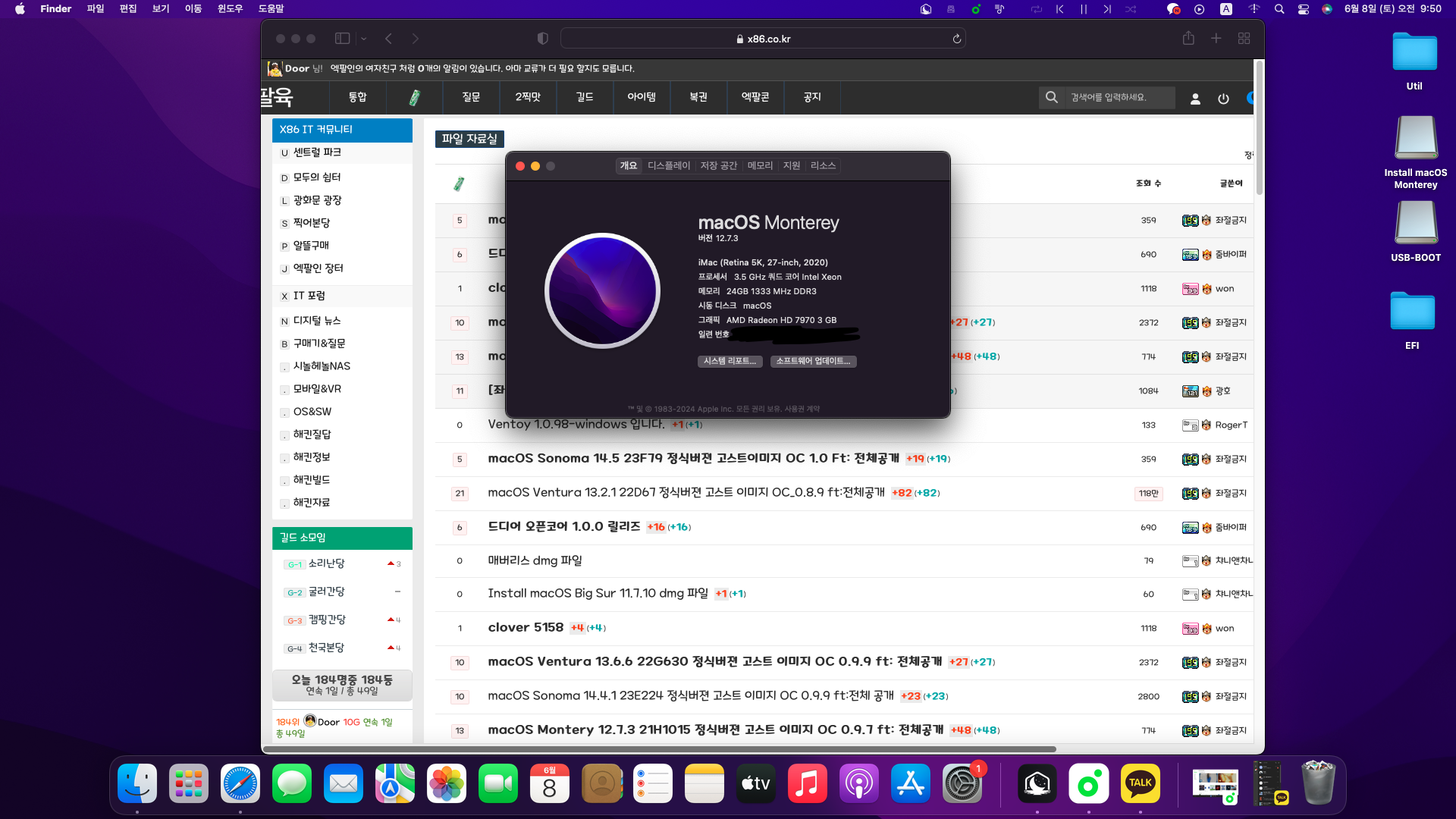1456x819 pixels.
Task: Open Podcasts app in Dock
Action: (x=859, y=784)
